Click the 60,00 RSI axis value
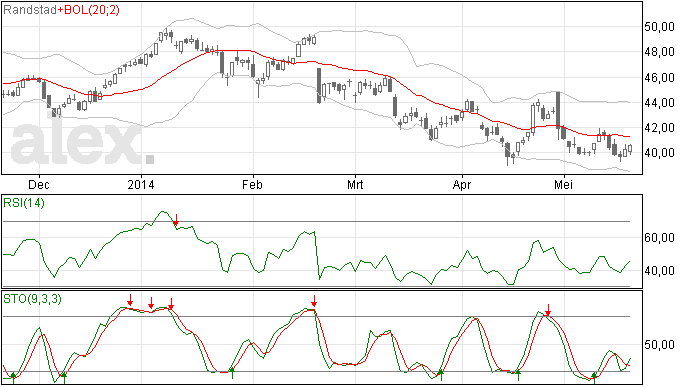690x387 pixels. 659,238
